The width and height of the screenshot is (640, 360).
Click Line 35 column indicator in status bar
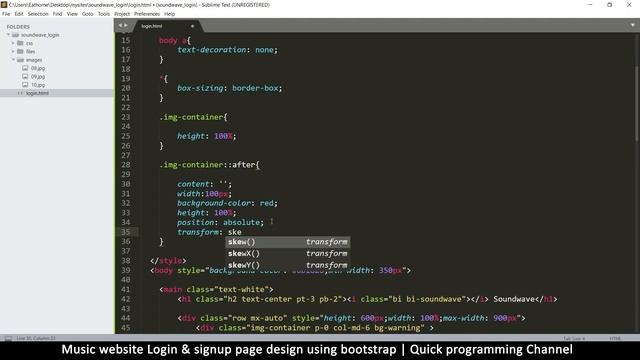[x=36, y=338]
